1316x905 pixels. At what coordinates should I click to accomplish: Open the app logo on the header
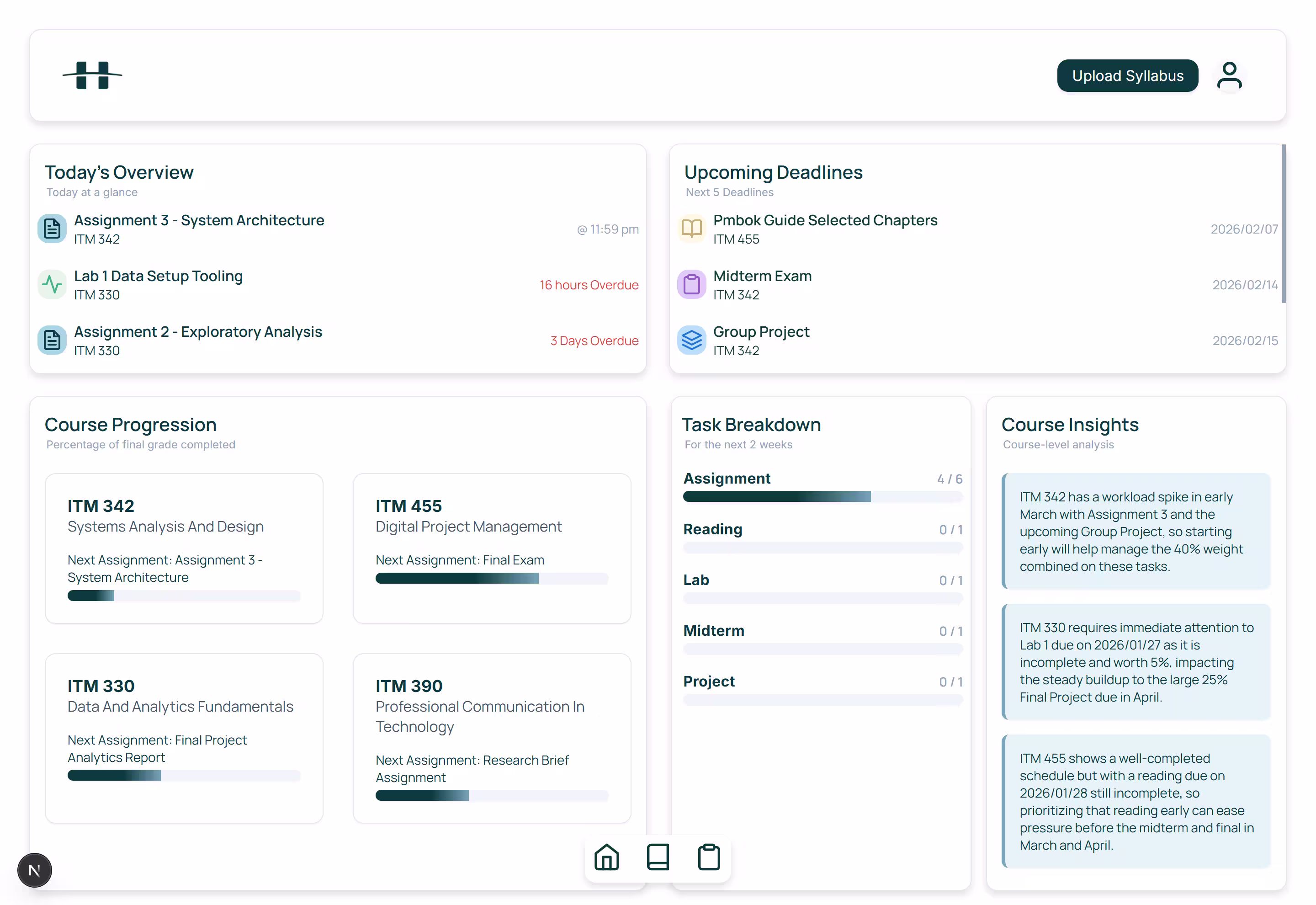[x=92, y=75]
